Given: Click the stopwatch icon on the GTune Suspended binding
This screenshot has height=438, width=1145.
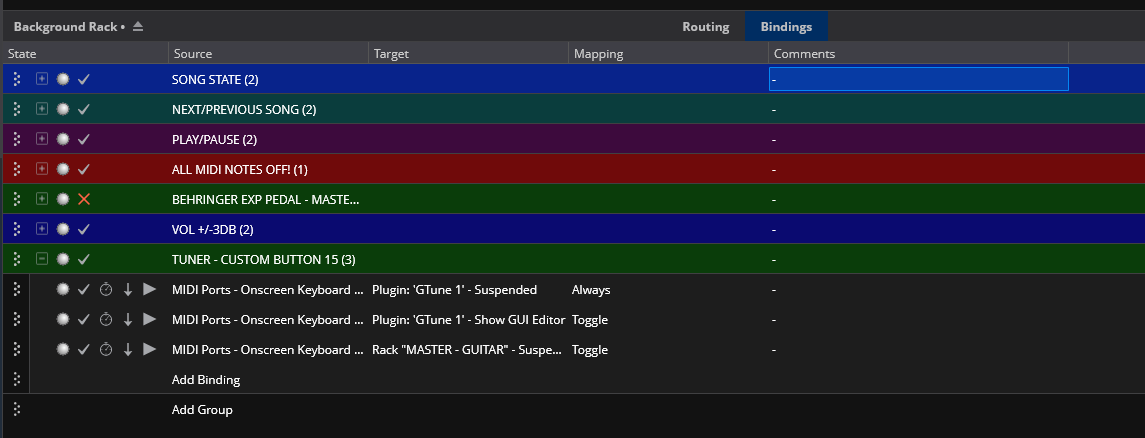Looking at the screenshot, I should (x=106, y=290).
